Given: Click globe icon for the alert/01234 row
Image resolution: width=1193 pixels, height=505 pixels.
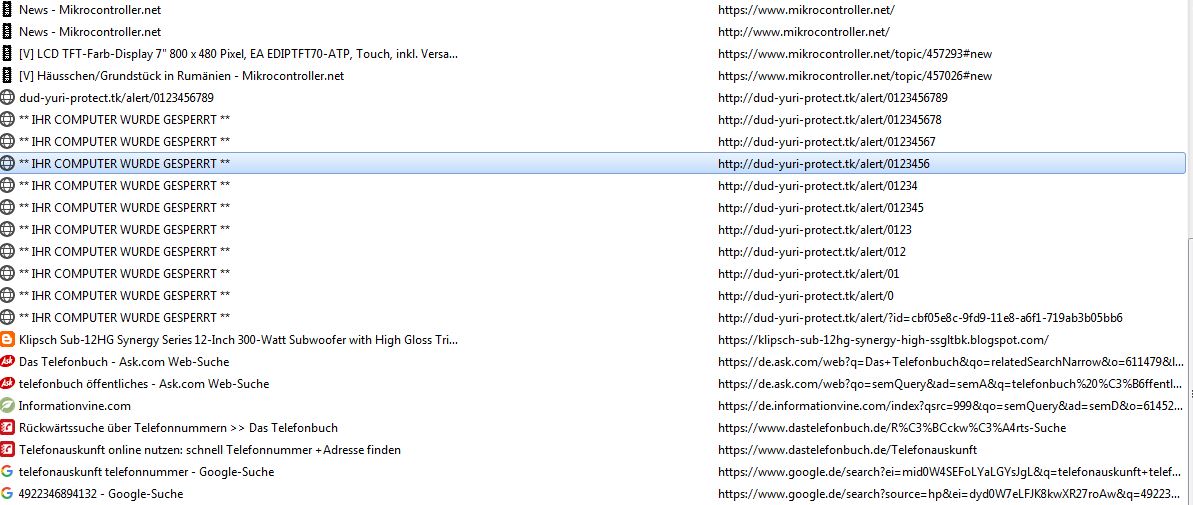Looking at the screenshot, I should point(8,186).
